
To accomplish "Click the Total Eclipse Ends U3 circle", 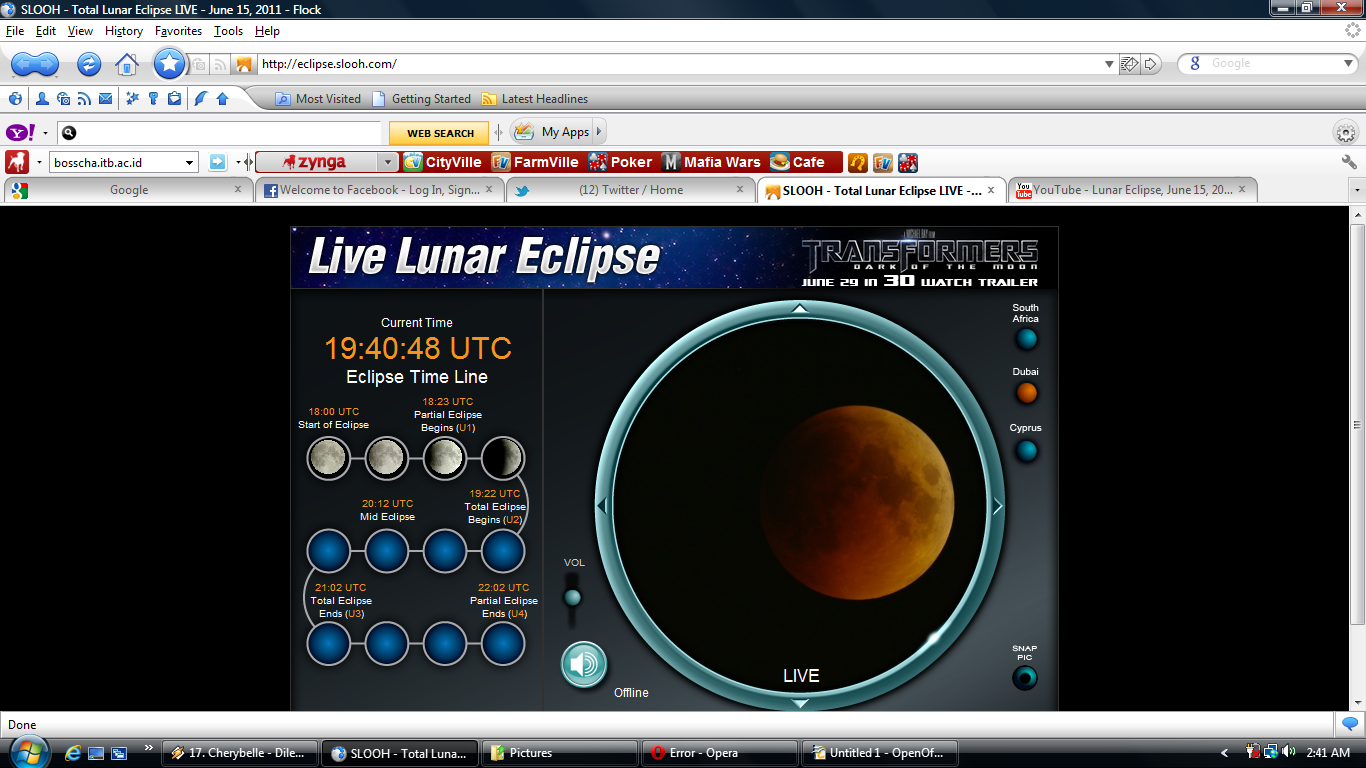I will (328, 644).
